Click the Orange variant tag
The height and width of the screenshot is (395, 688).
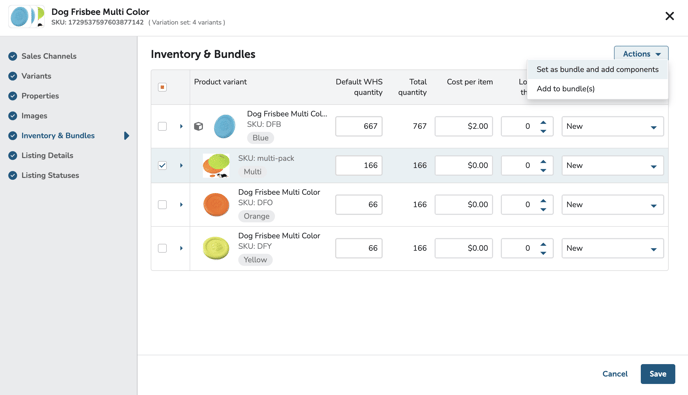pyautogui.click(x=256, y=216)
